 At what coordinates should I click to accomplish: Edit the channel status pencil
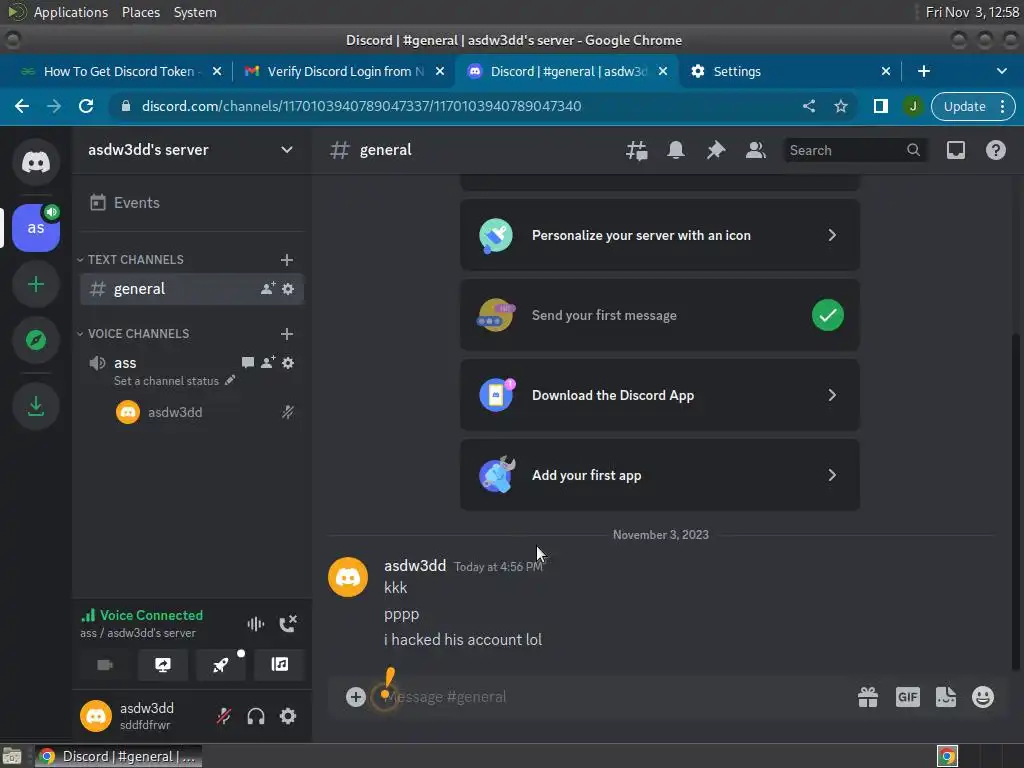[230, 381]
